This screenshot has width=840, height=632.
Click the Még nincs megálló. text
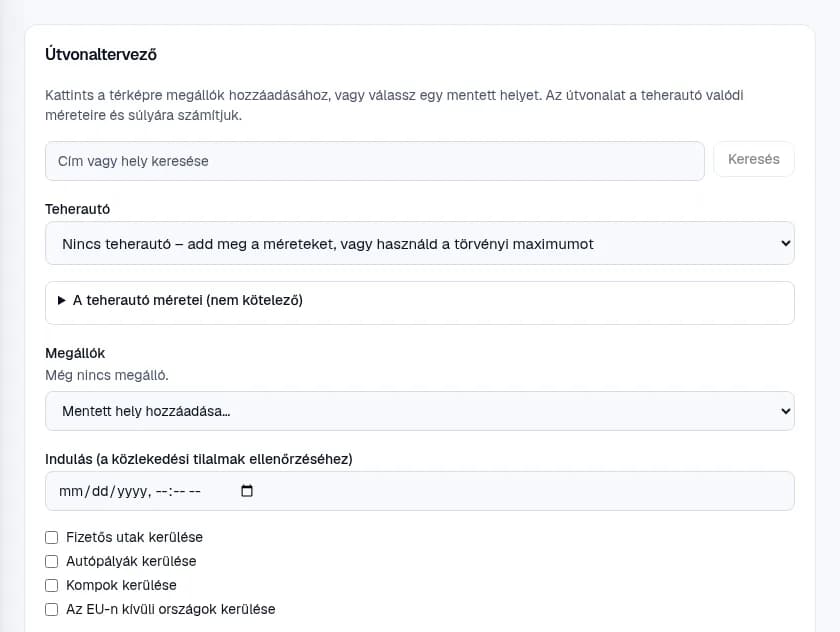(107, 375)
